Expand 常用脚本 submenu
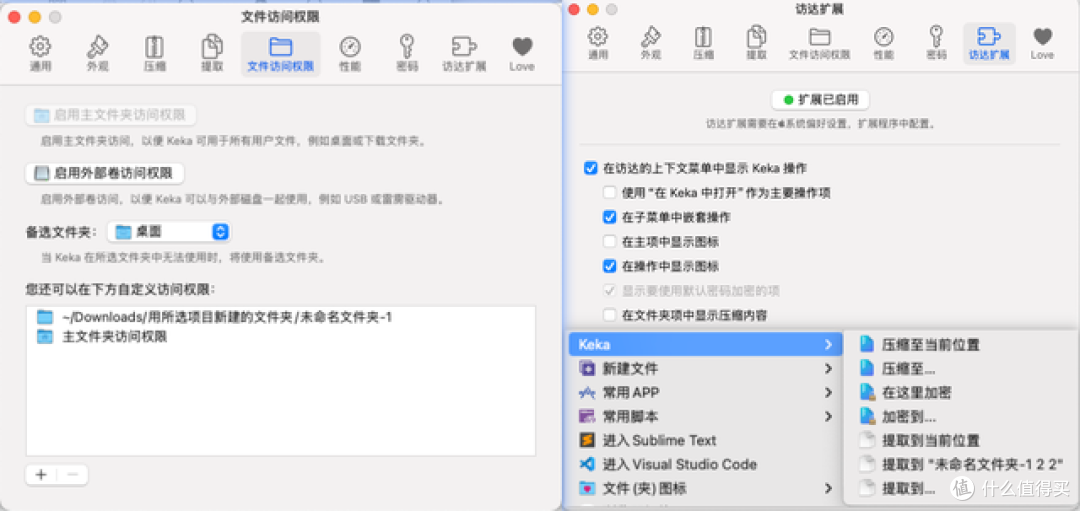1080x511 pixels. (x=705, y=417)
